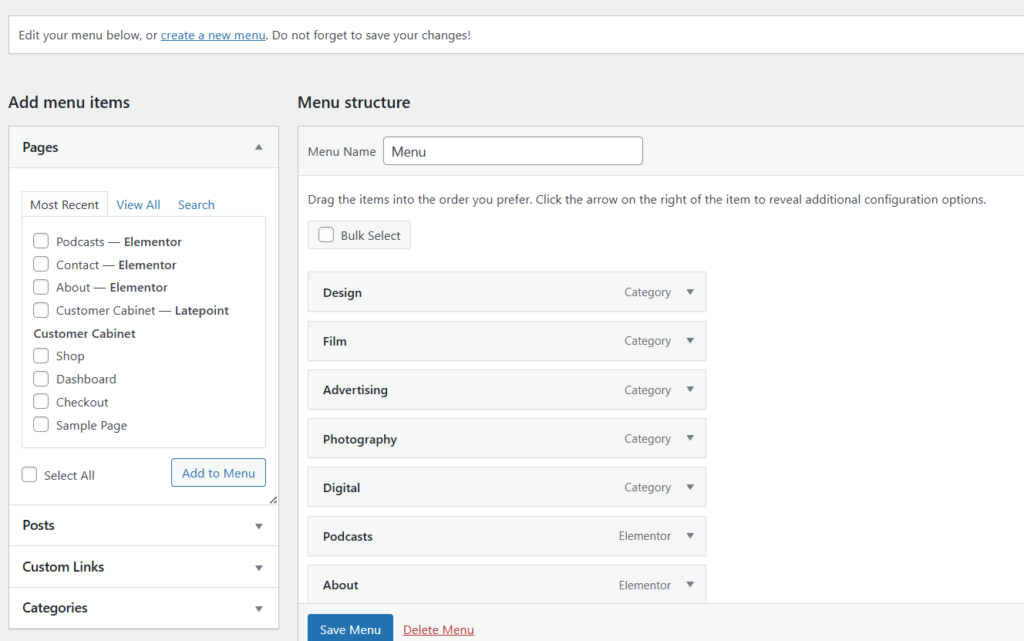Check the Sample Page checkbox
Viewport: 1024px width, 641px height.
pyautogui.click(x=40, y=424)
